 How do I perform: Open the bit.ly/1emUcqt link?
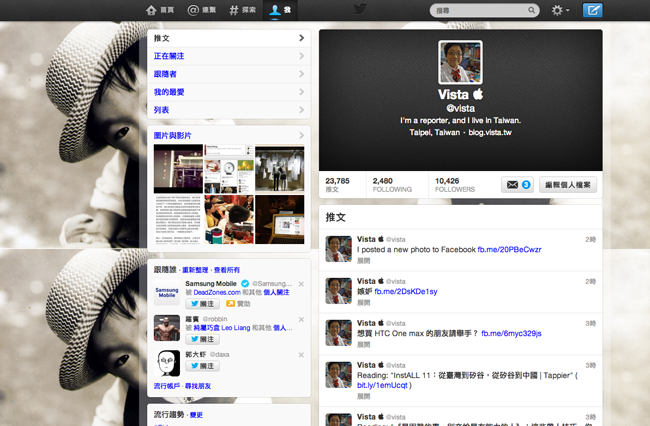tap(382, 385)
